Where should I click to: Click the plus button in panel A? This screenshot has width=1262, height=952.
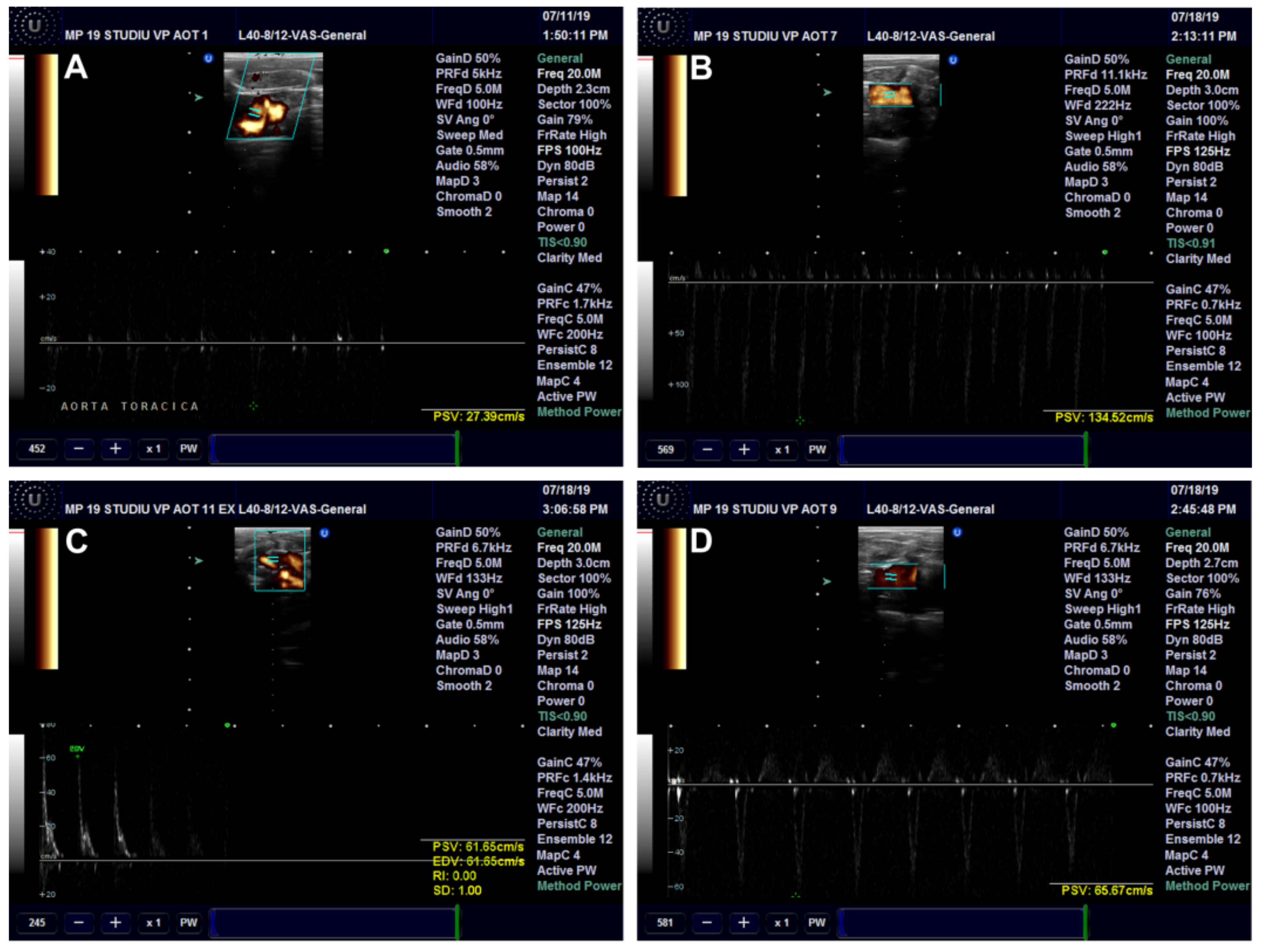coord(115,449)
